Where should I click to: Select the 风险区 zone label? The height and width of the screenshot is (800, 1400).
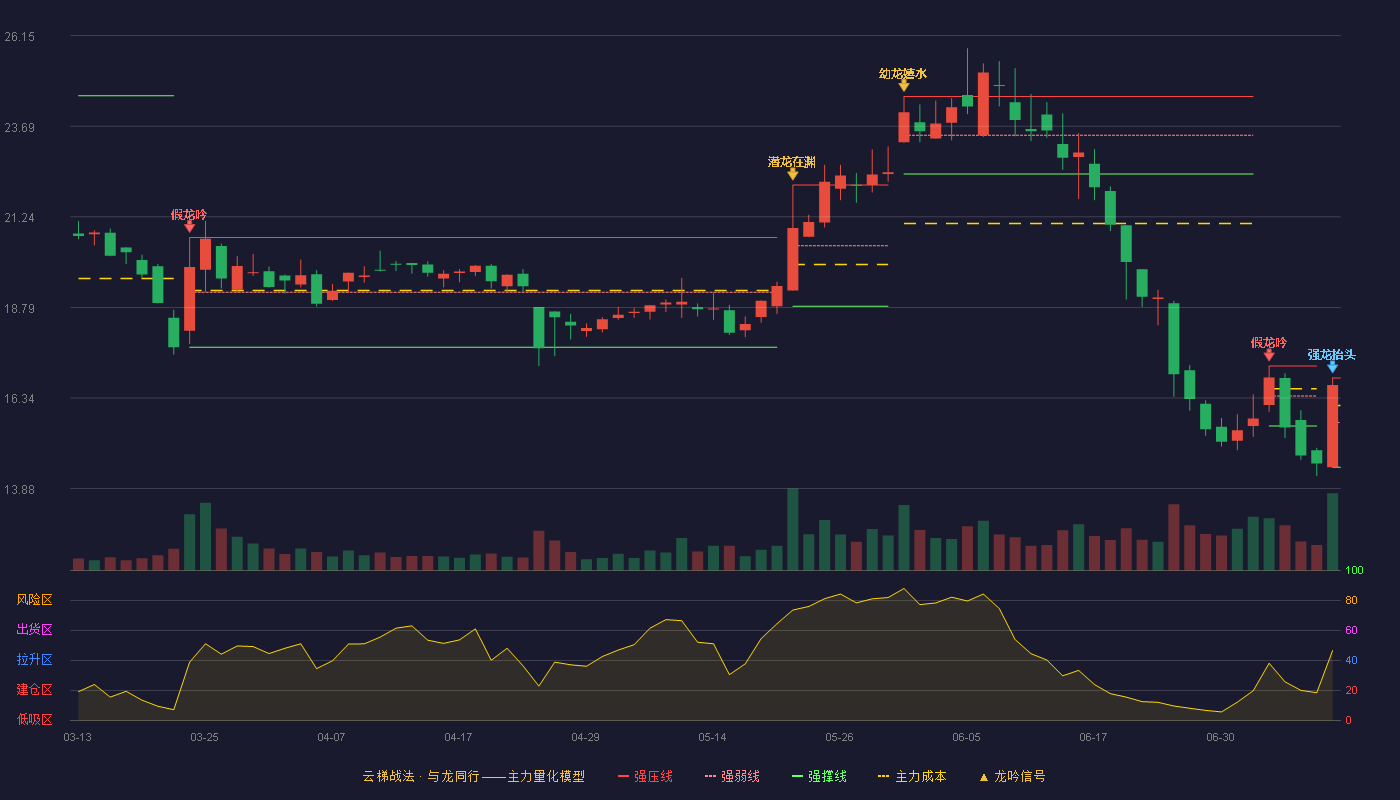[x=34, y=600]
